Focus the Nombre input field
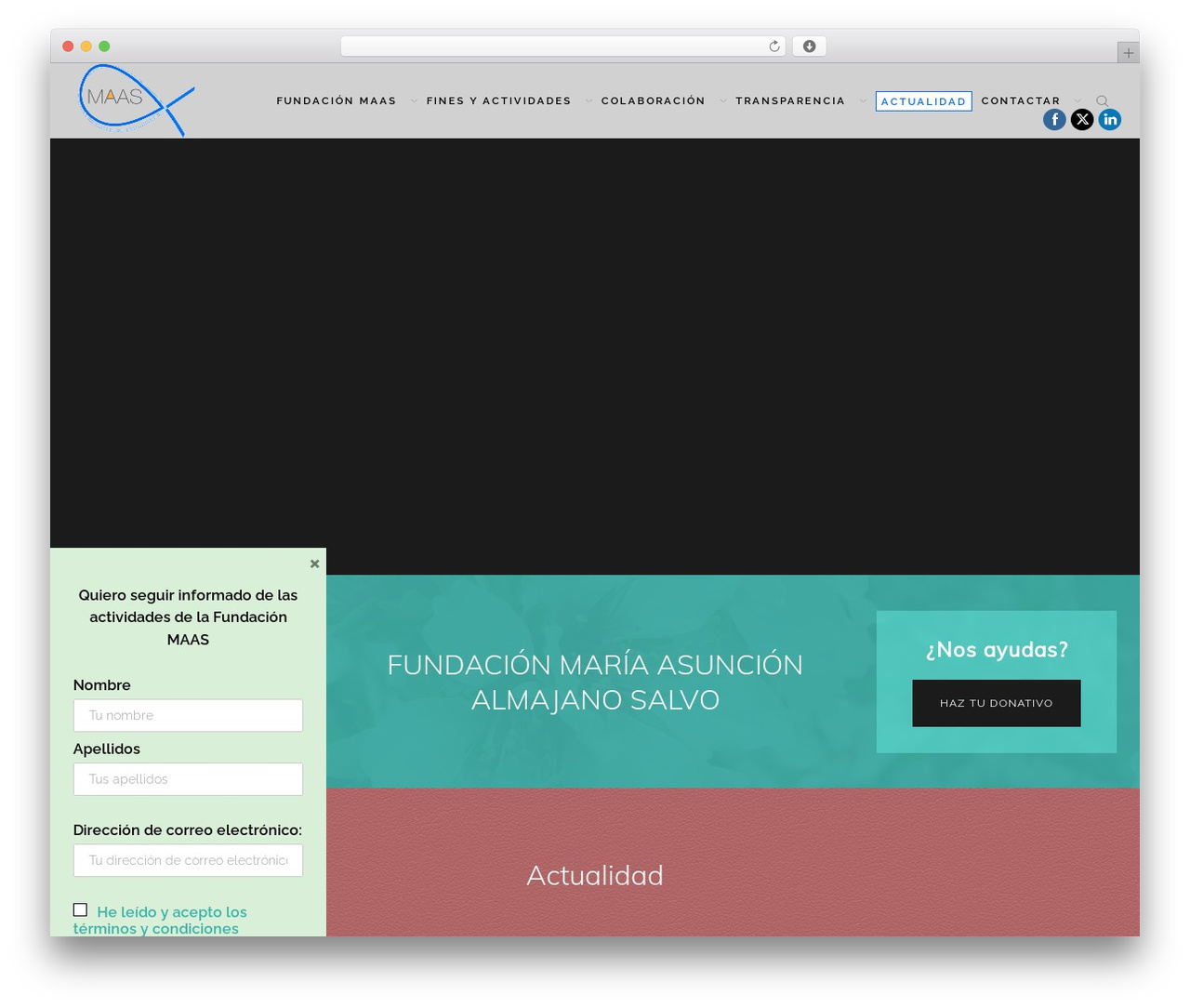Viewport: 1190px width, 1008px height. (188, 715)
